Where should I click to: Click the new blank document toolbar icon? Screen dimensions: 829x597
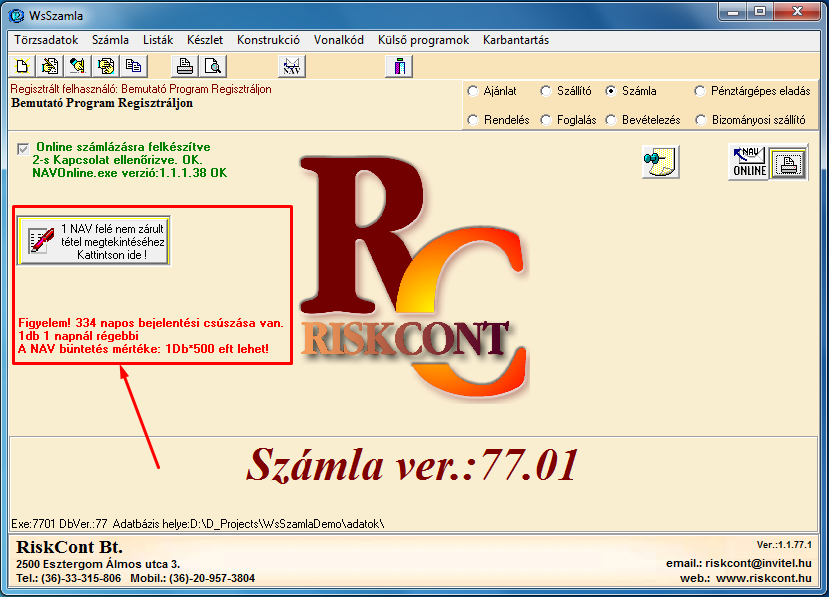pyautogui.click(x=22, y=67)
